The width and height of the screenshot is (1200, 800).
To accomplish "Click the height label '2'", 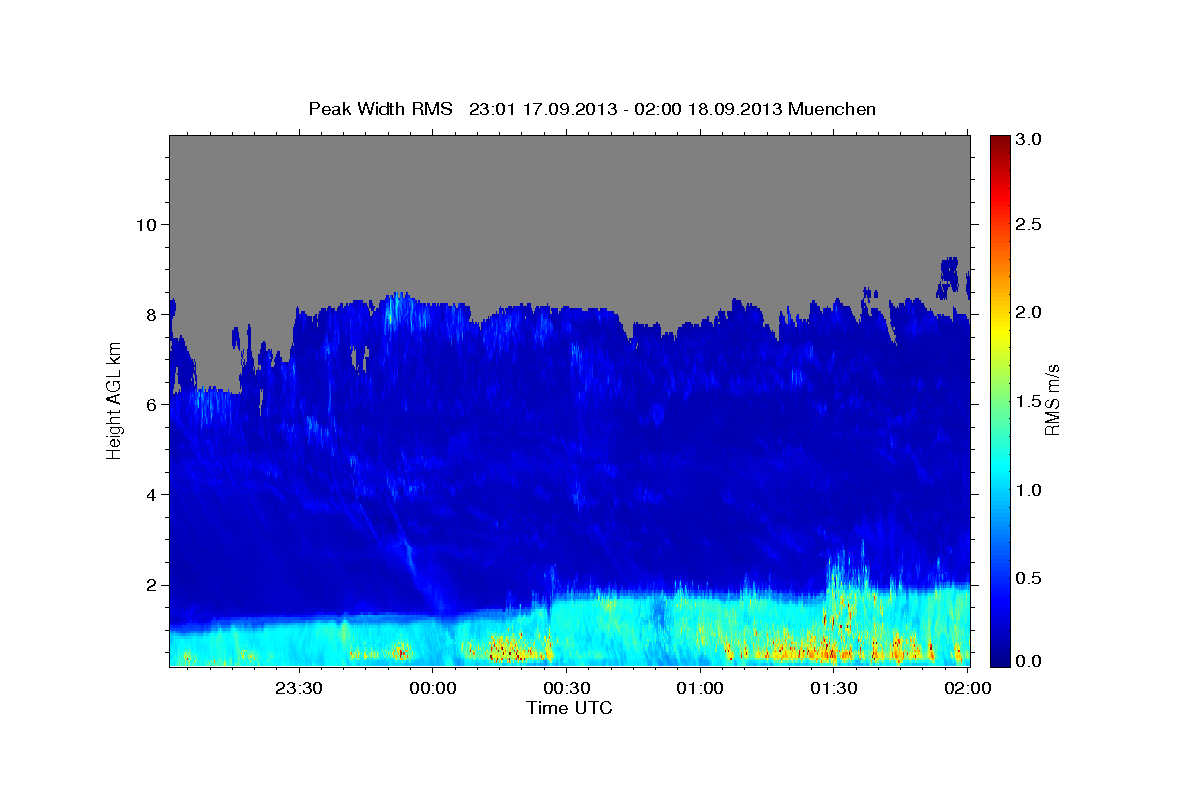I will (151, 585).
